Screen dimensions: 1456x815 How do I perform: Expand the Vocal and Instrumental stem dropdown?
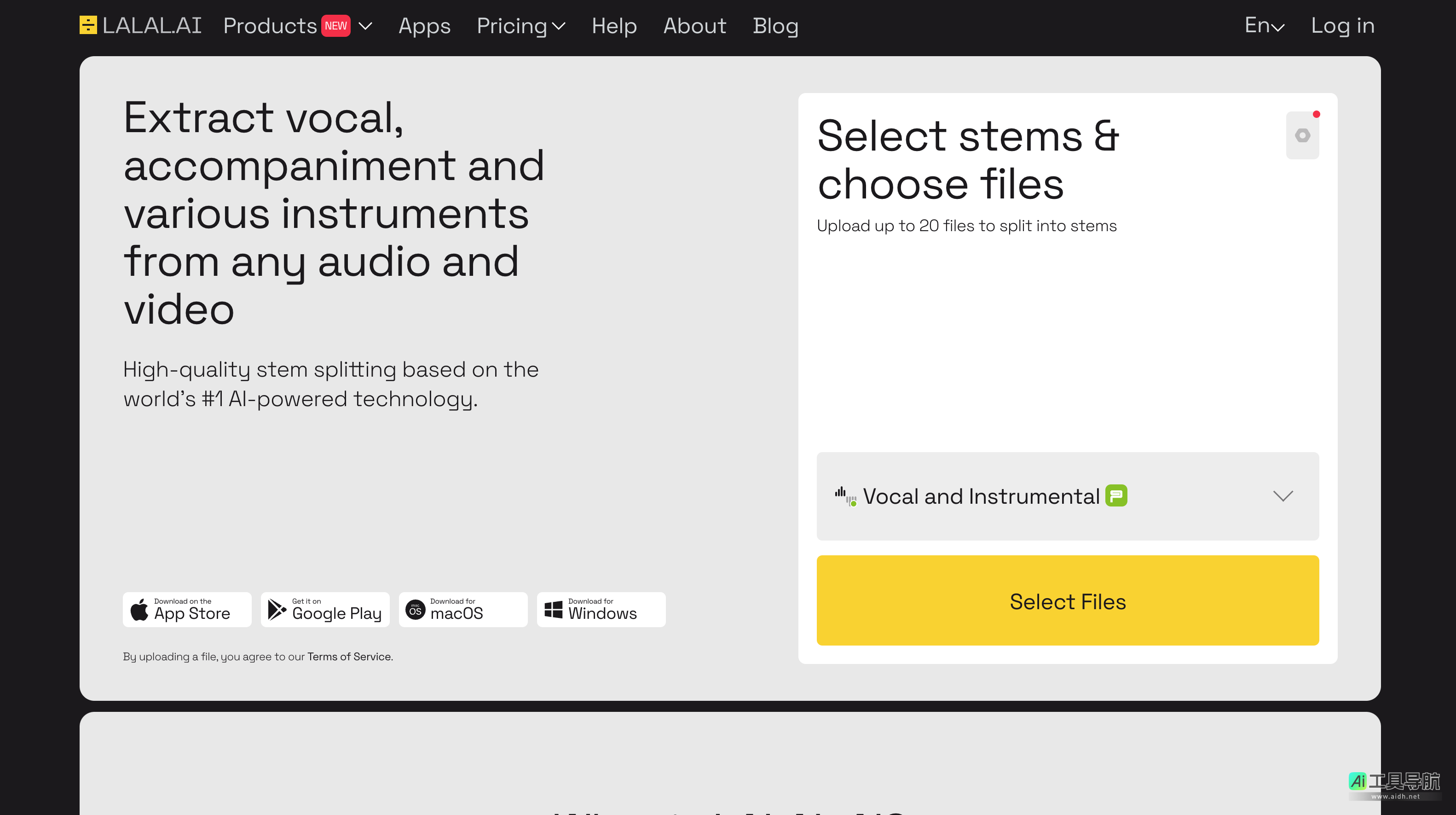pyautogui.click(x=1283, y=496)
